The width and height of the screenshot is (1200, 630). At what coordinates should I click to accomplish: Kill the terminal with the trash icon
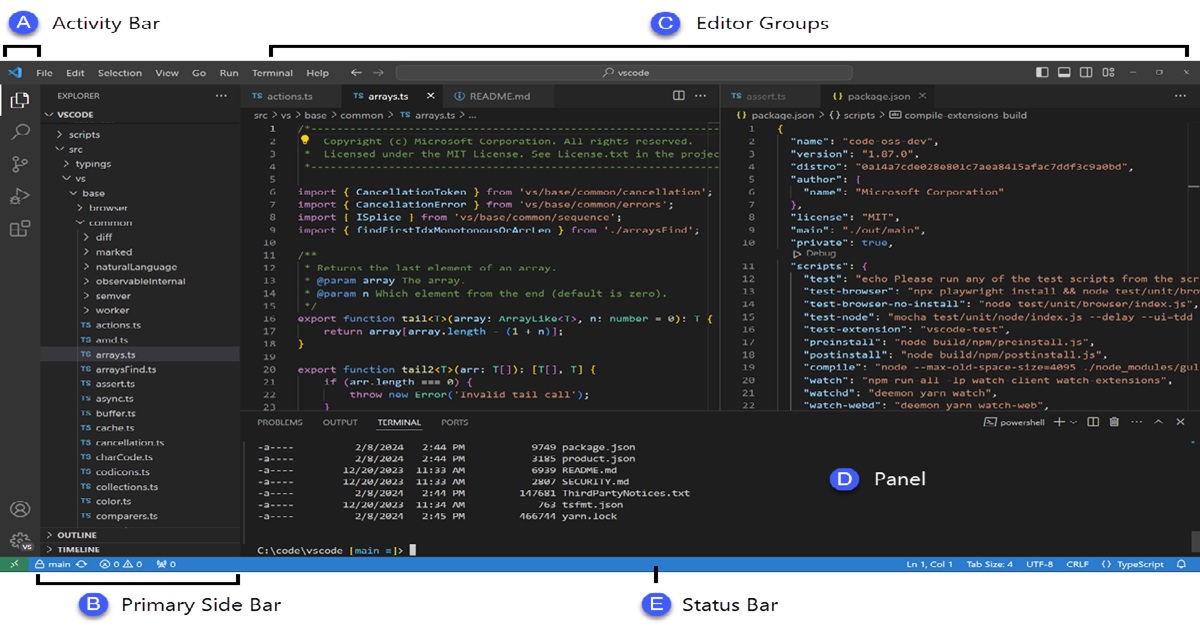[x=1114, y=421]
